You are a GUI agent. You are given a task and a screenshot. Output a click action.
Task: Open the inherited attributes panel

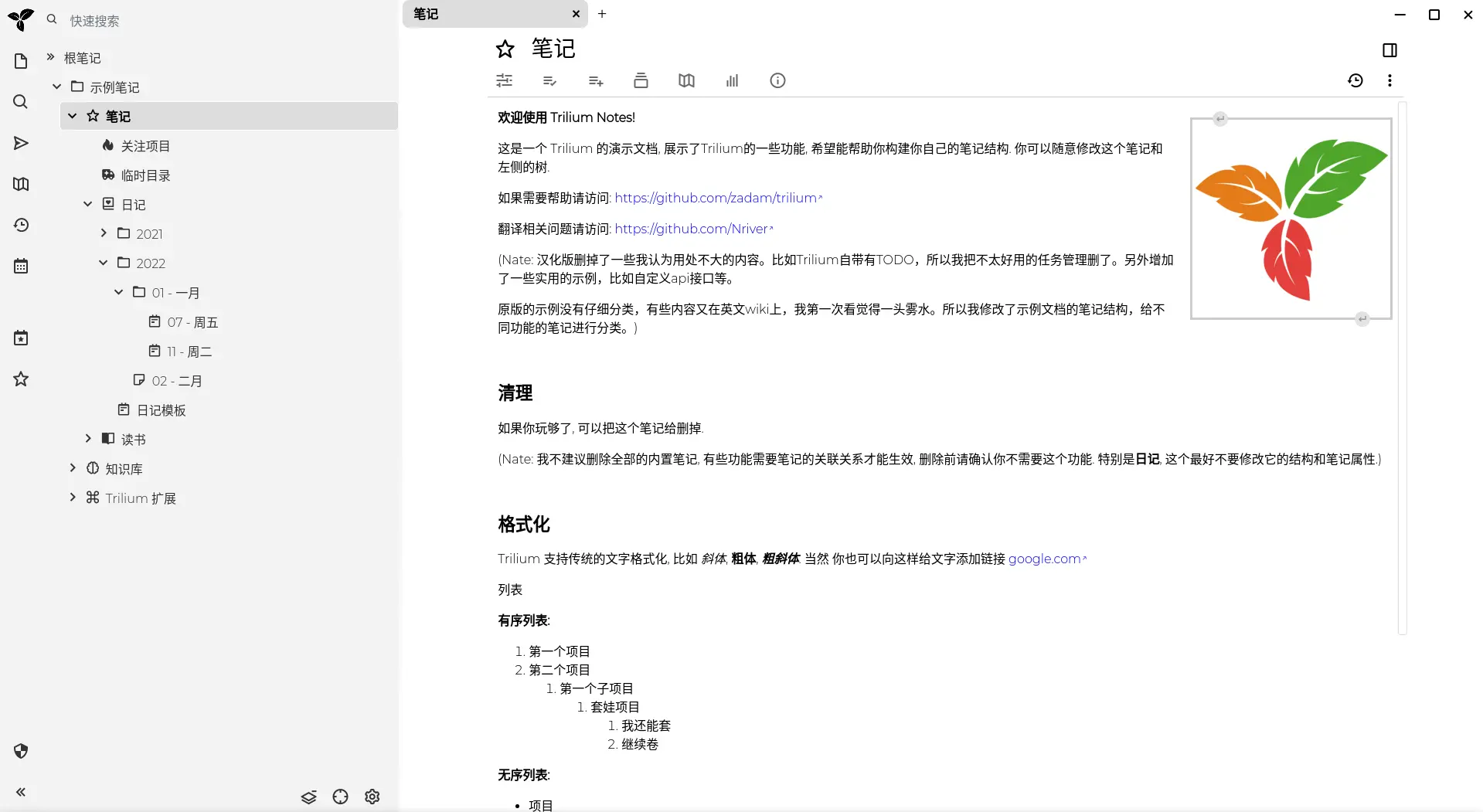coord(595,80)
